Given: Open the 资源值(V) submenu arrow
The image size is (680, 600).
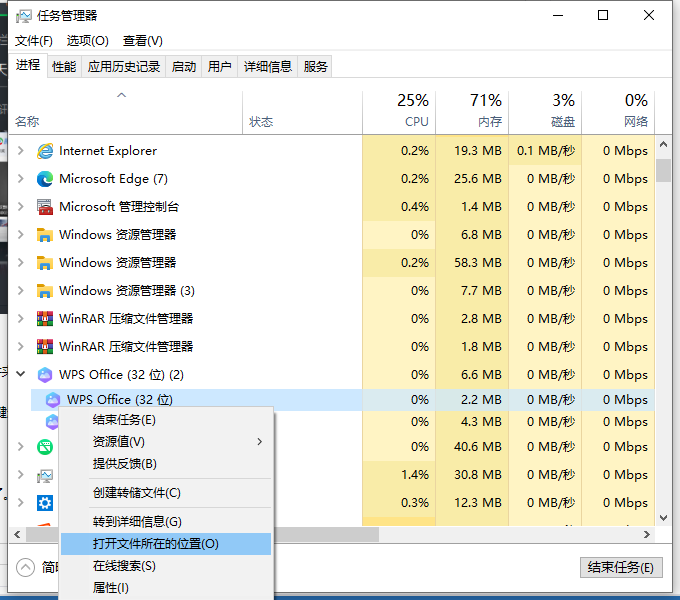Looking at the screenshot, I should pos(259,442).
